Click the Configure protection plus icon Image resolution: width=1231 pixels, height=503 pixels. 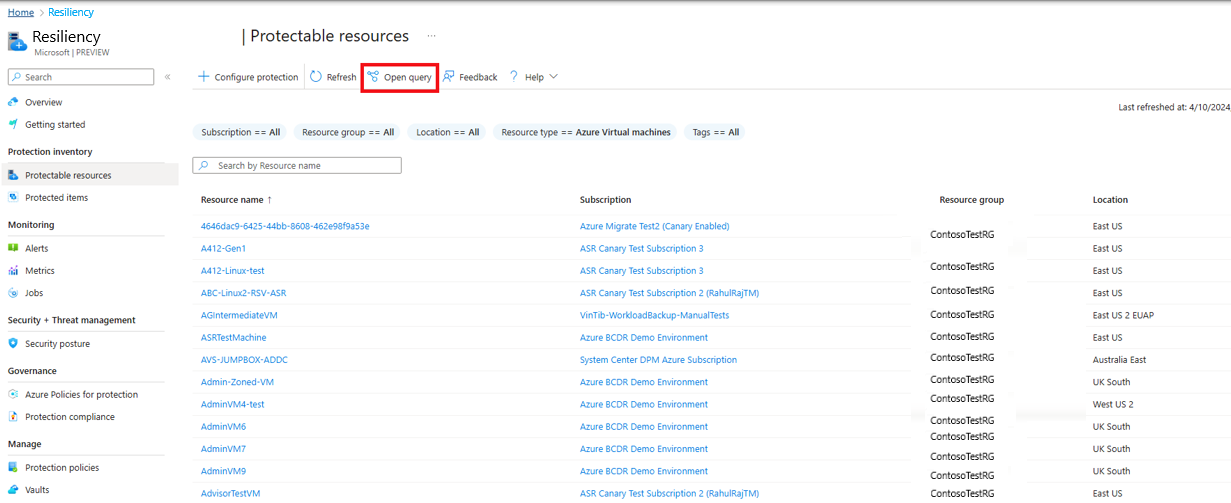(x=204, y=77)
